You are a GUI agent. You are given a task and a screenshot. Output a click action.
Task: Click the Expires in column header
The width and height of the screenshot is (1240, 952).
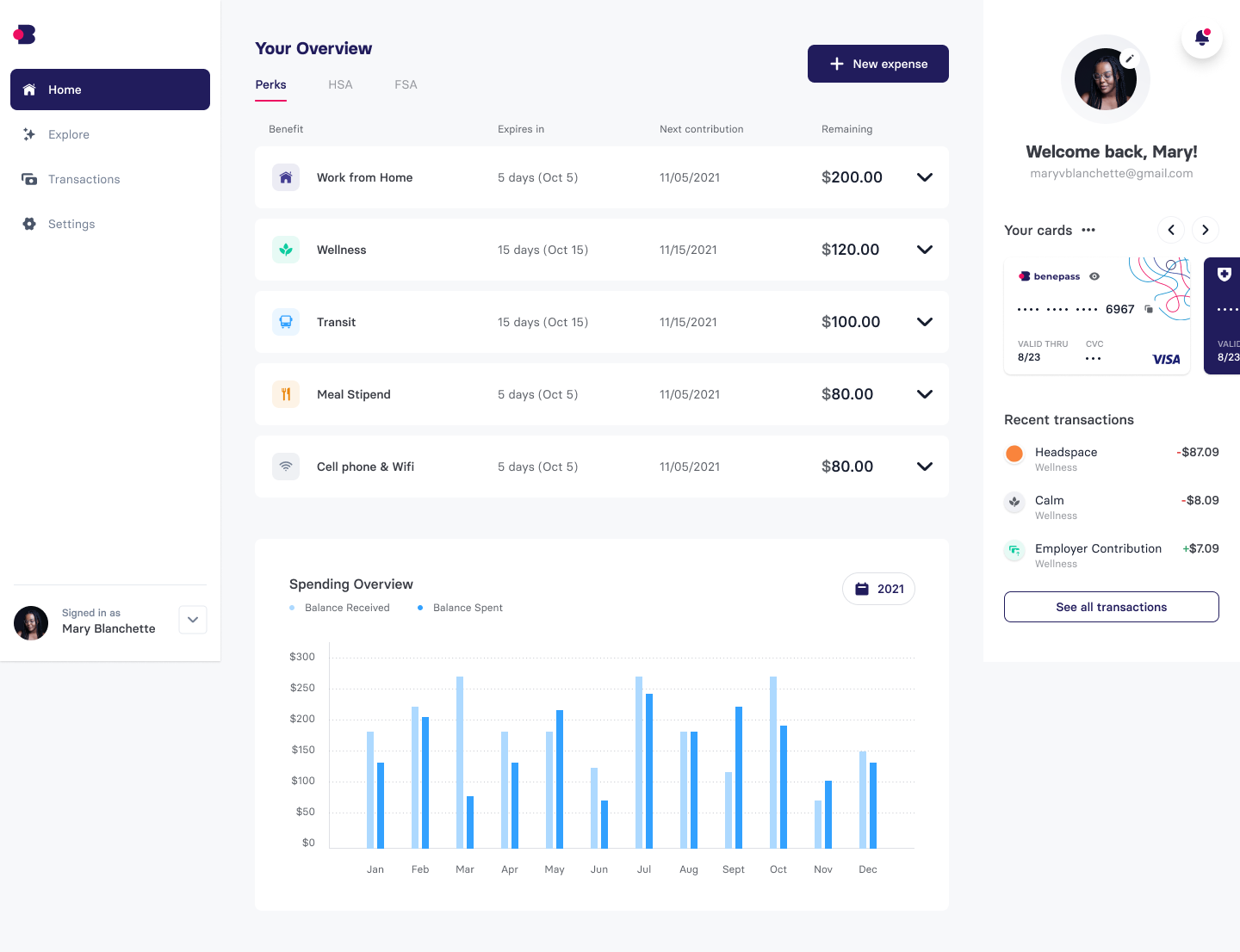pyautogui.click(x=521, y=129)
